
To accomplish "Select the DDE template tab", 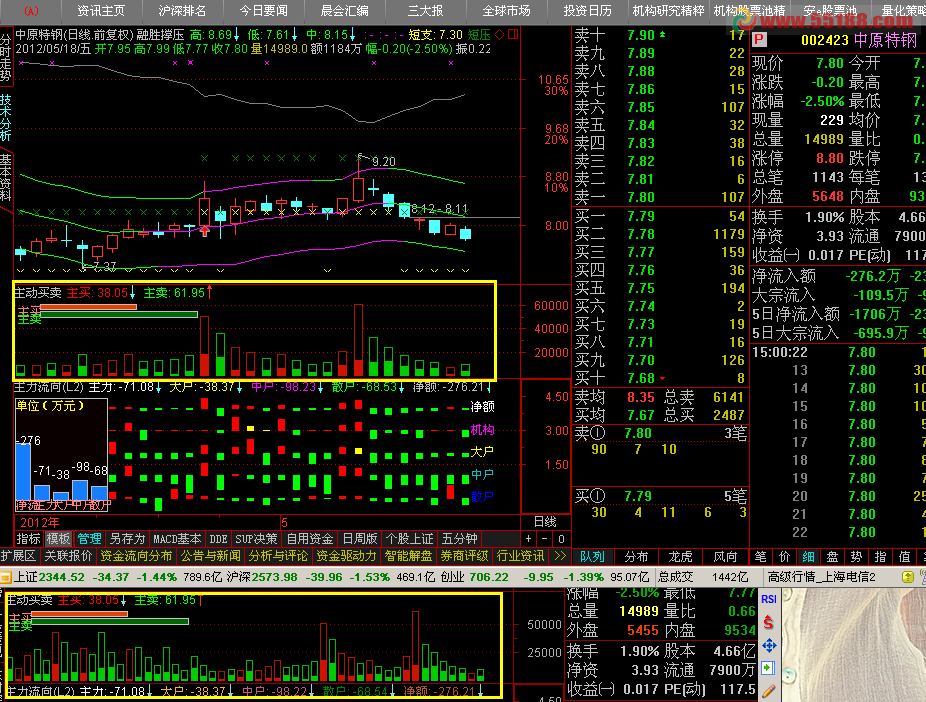I will (x=218, y=538).
